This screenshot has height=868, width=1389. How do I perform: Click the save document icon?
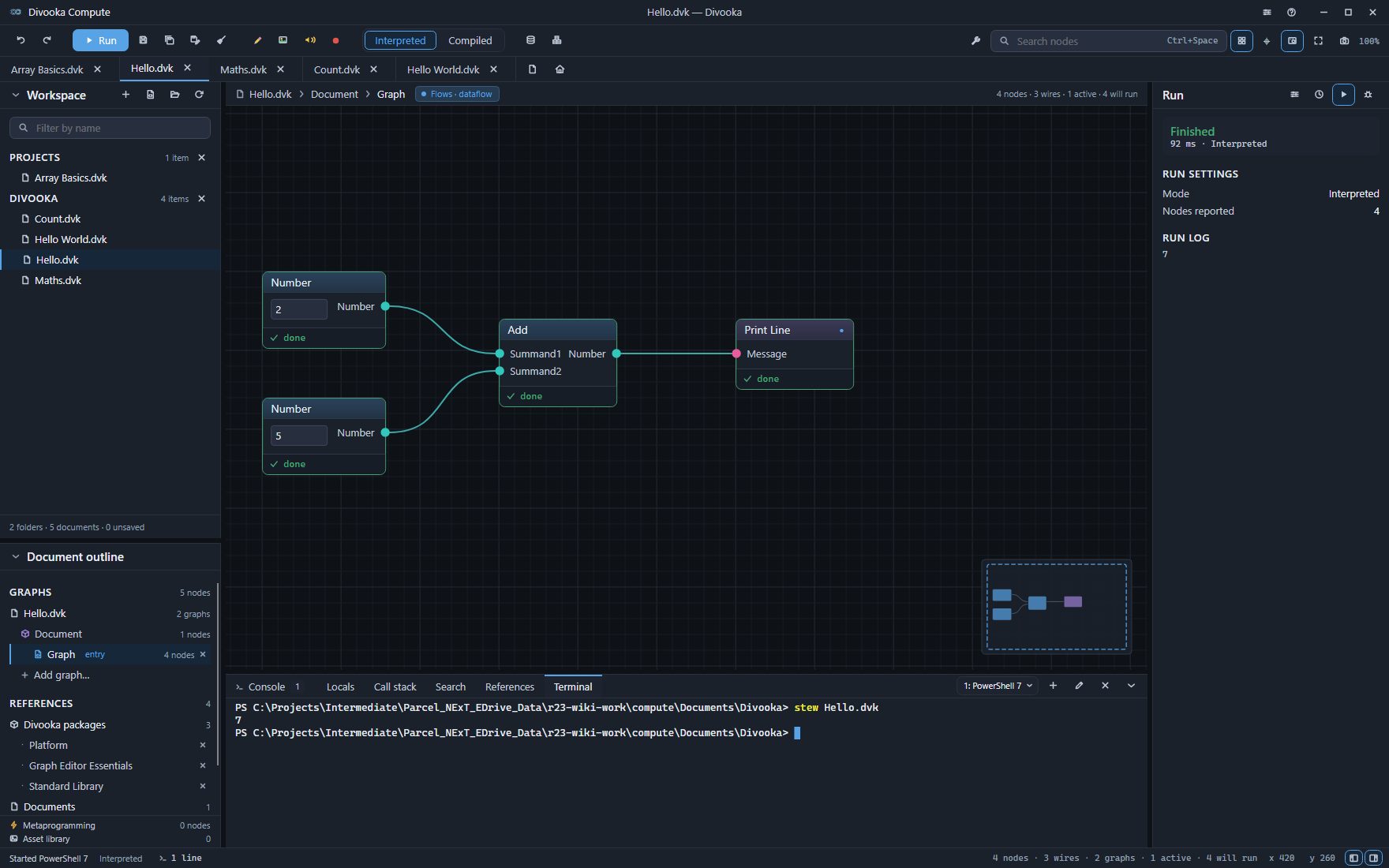(143, 40)
